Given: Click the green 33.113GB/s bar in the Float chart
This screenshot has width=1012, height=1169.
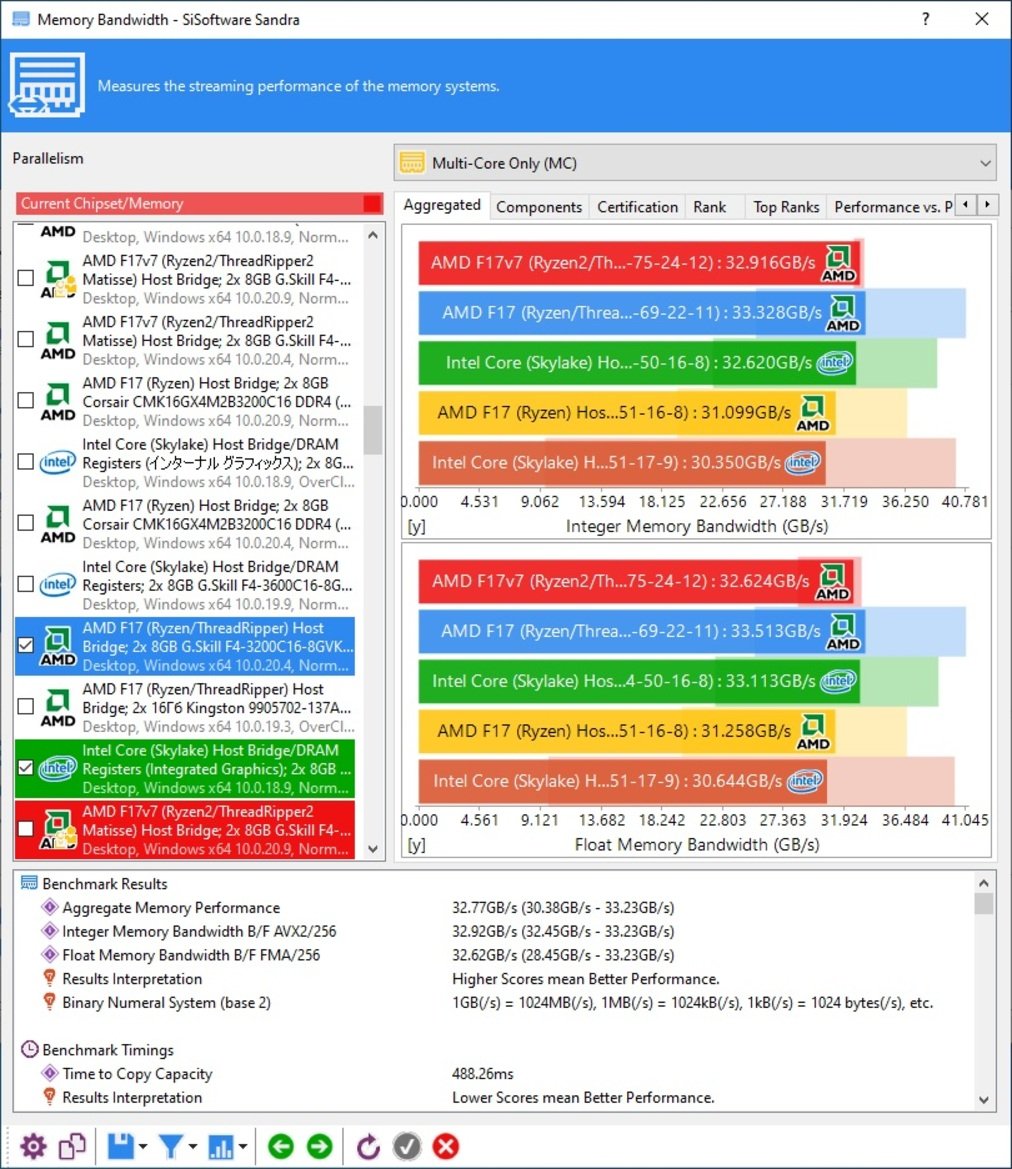Looking at the screenshot, I should [638, 681].
